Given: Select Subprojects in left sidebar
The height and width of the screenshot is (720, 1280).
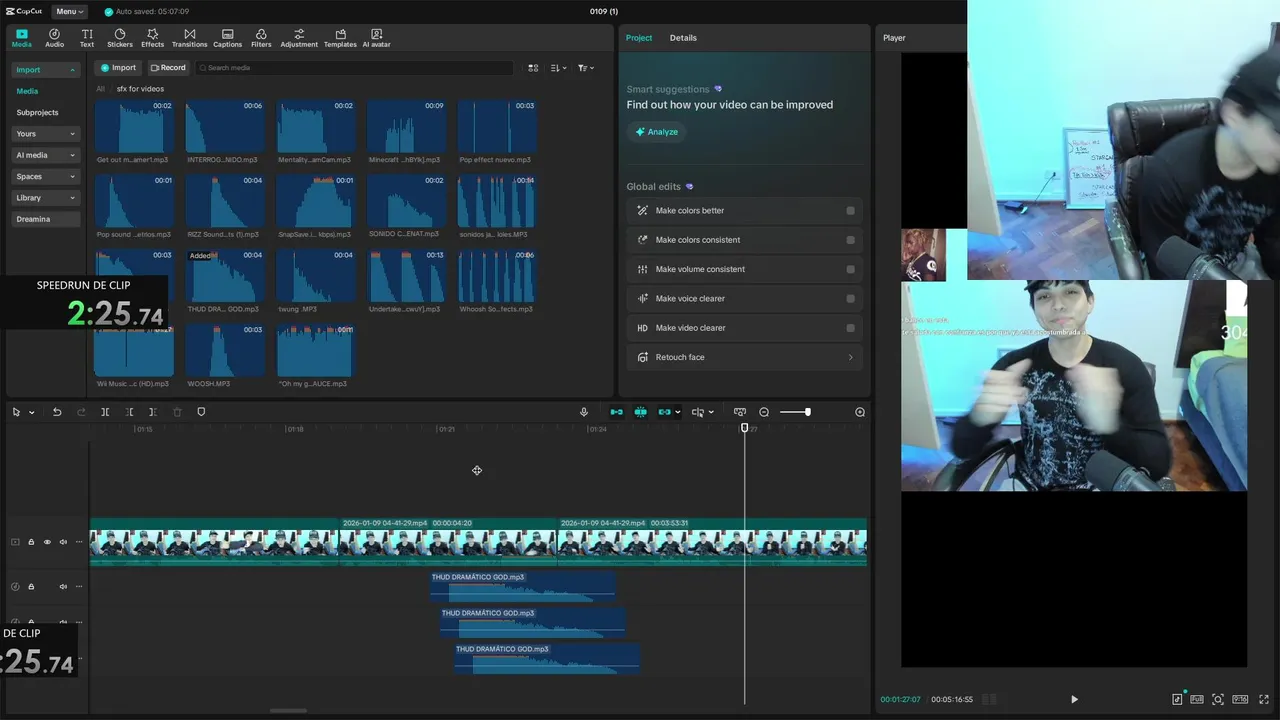Looking at the screenshot, I should coord(37,113).
